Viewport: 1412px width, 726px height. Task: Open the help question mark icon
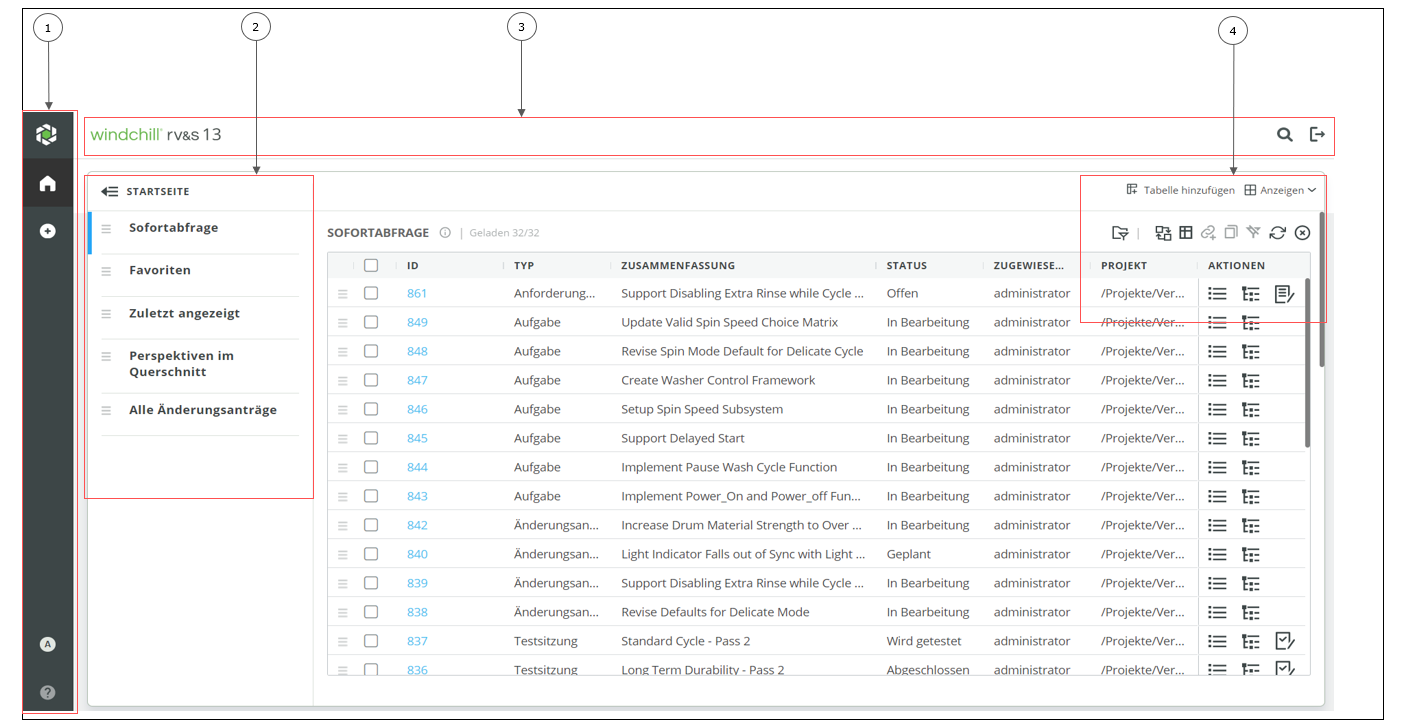tap(47, 692)
